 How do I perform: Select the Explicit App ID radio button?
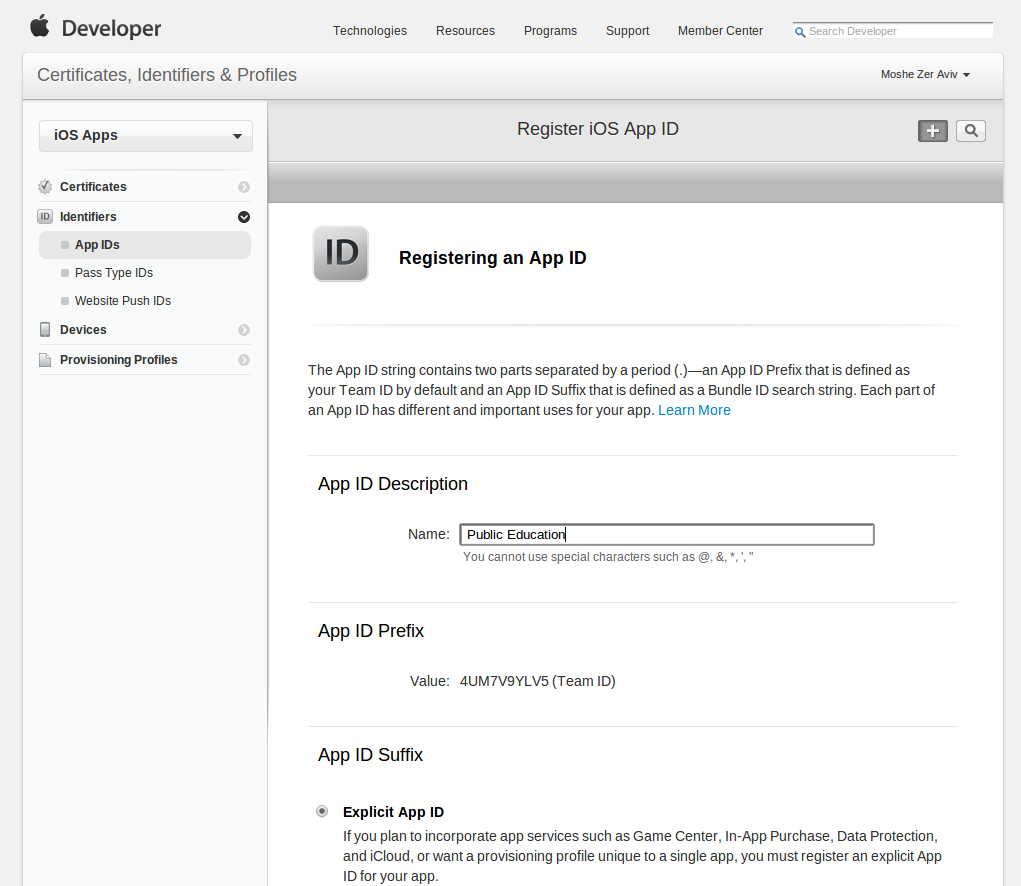pos(322,811)
